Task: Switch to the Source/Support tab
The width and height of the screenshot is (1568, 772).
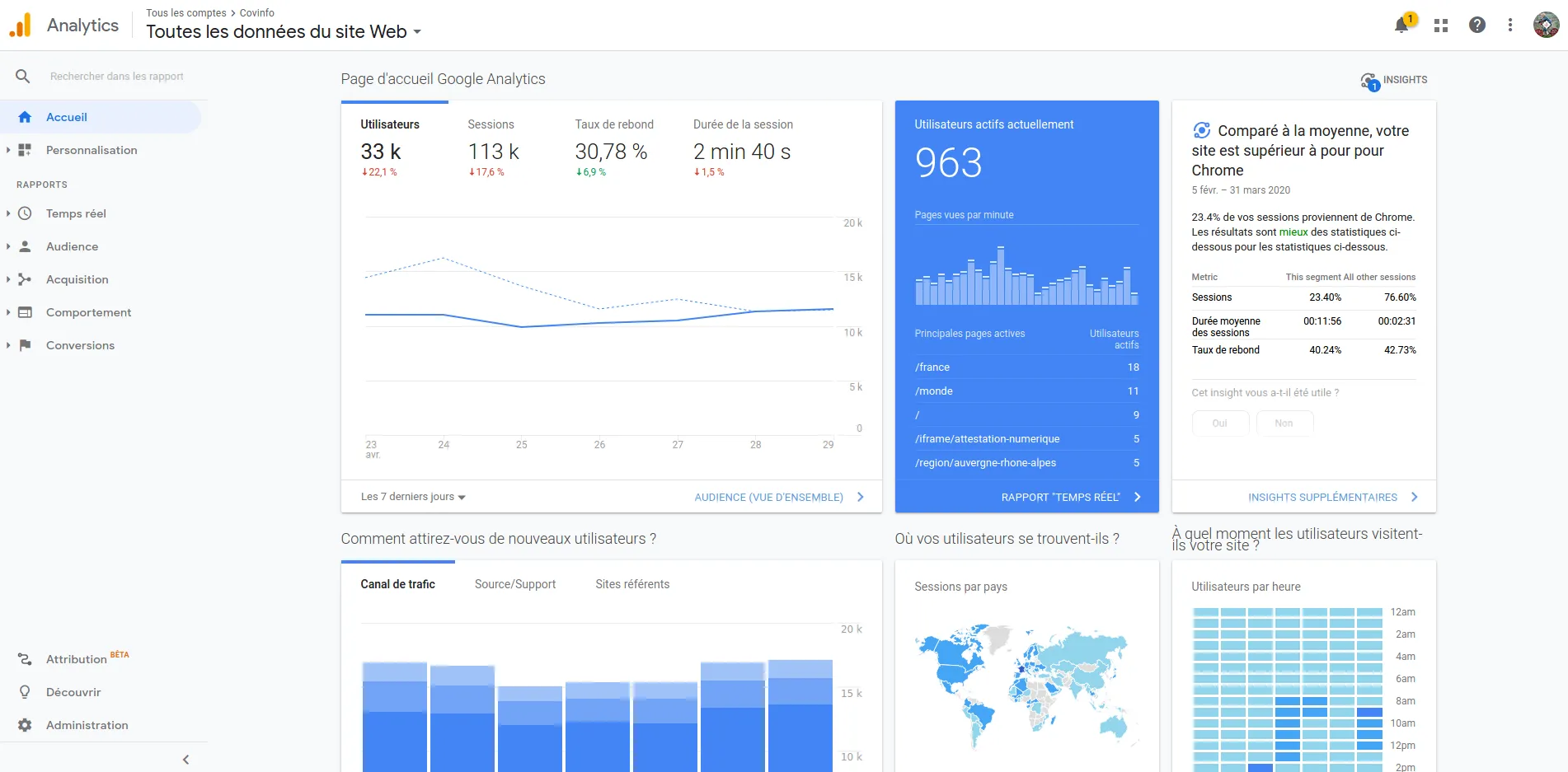Action: point(515,584)
